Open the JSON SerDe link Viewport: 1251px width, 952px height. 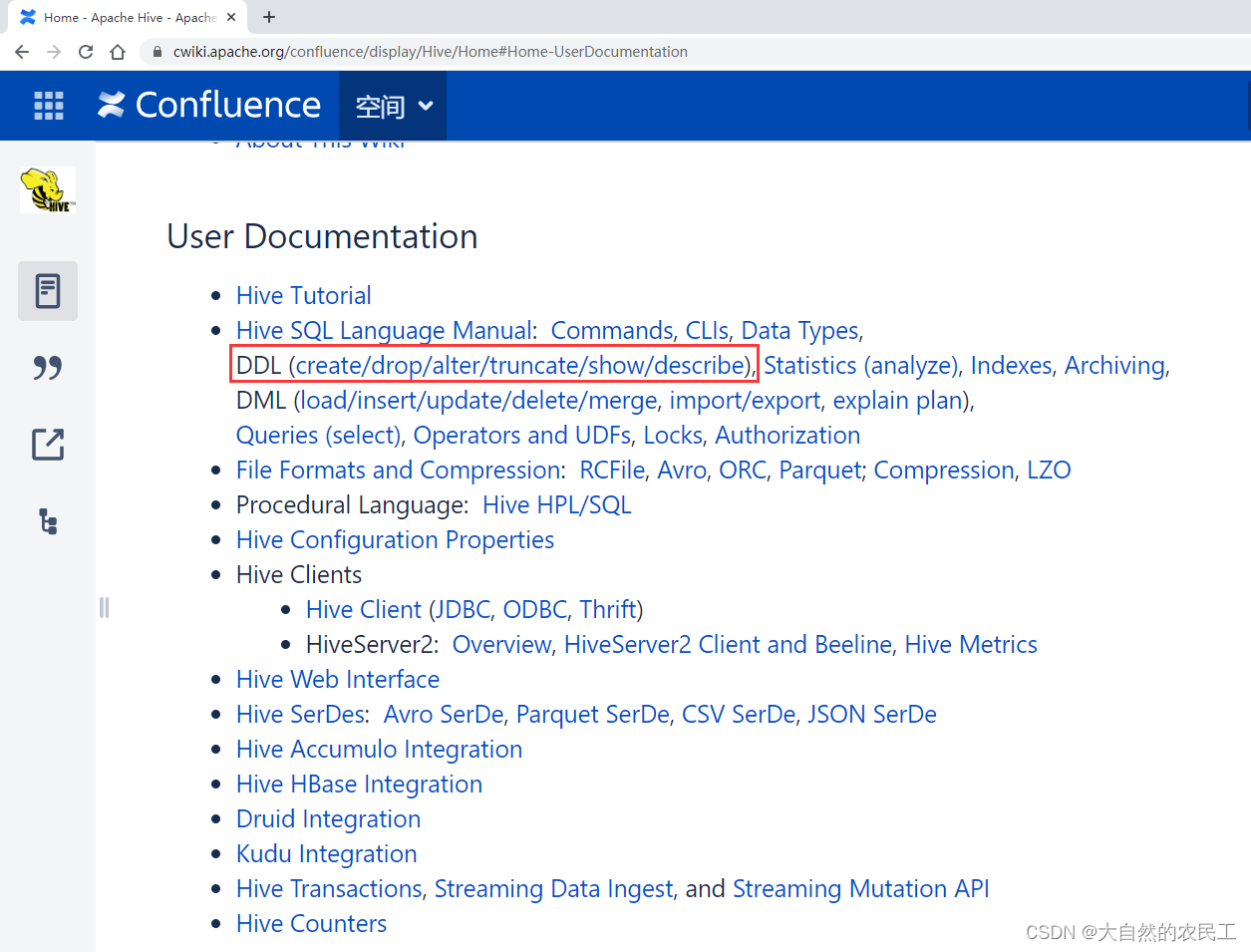[872, 715]
